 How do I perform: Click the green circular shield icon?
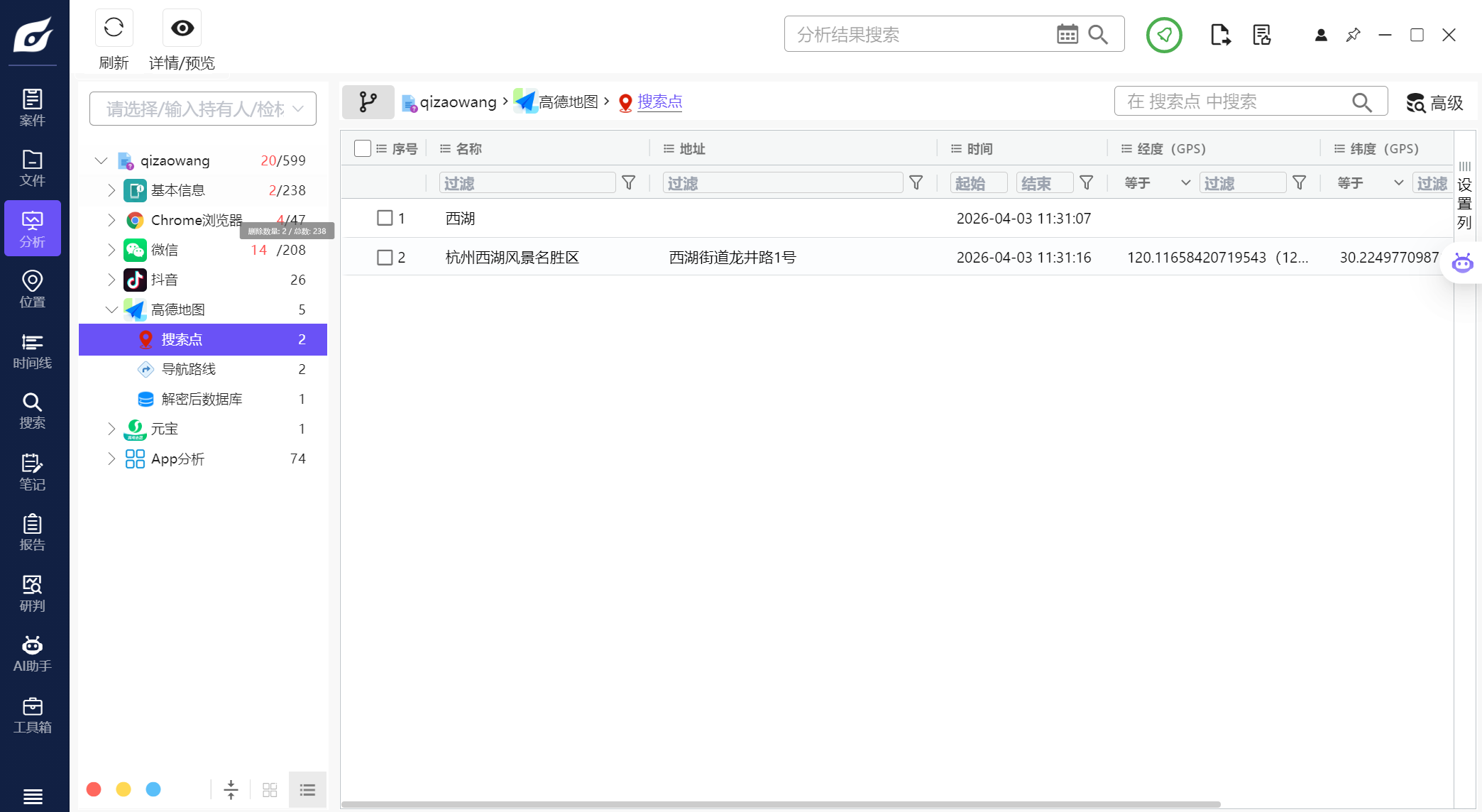point(1164,35)
